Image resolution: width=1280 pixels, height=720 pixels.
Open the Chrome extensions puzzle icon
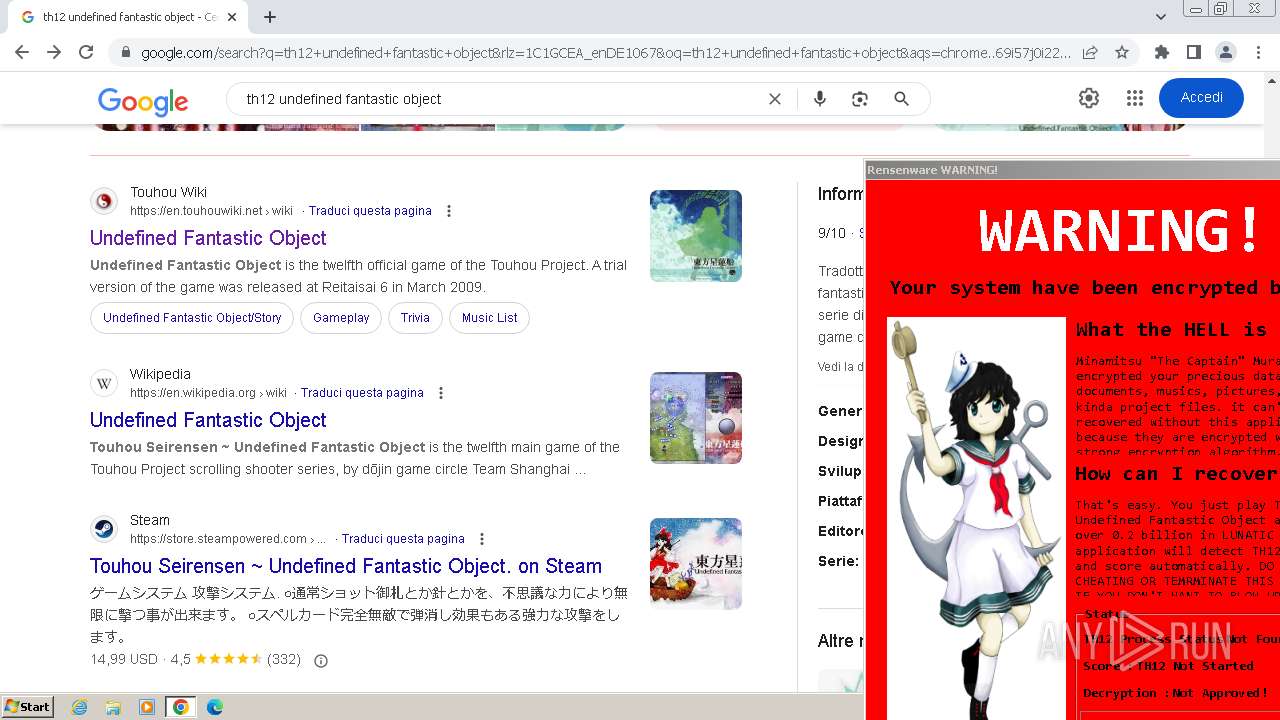click(1162, 53)
